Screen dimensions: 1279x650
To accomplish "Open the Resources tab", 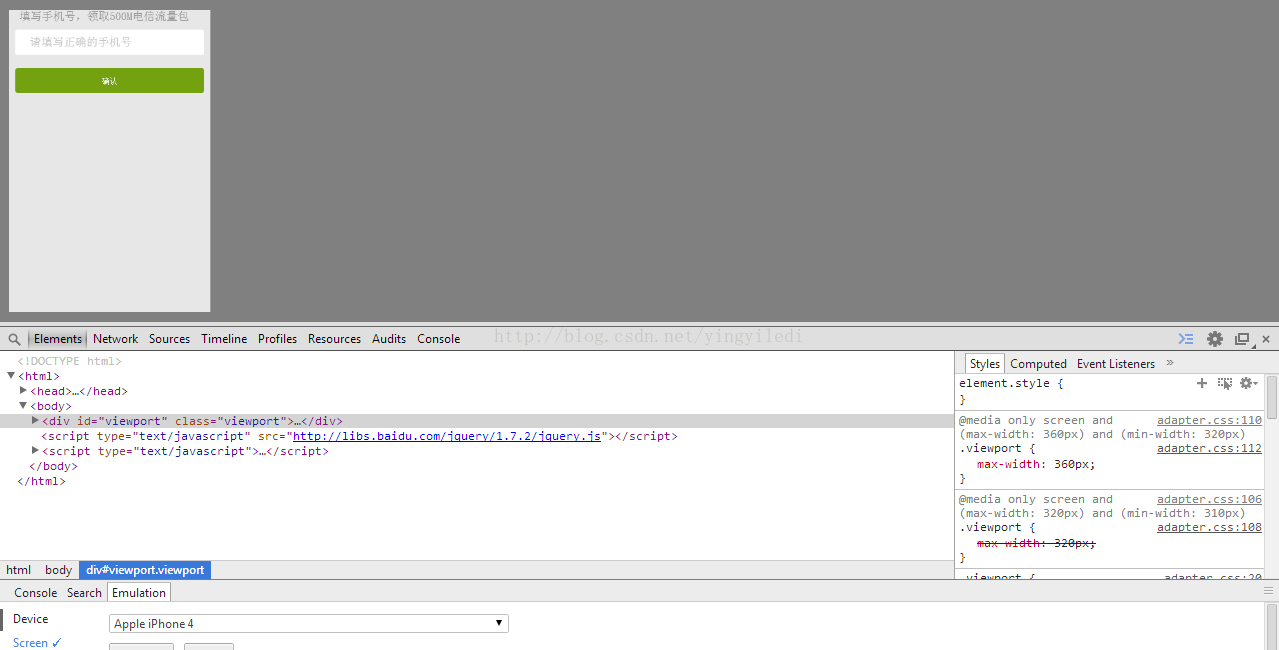I will coord(334,339).
